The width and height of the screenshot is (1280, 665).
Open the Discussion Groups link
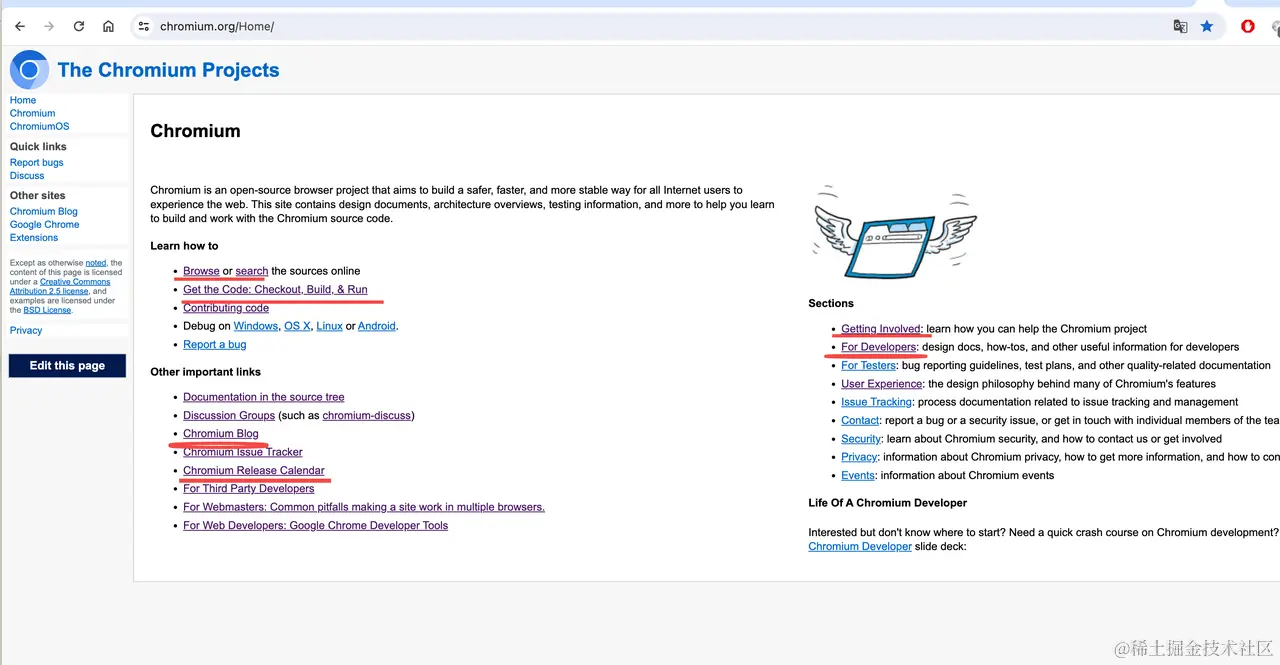pos(229,415)
